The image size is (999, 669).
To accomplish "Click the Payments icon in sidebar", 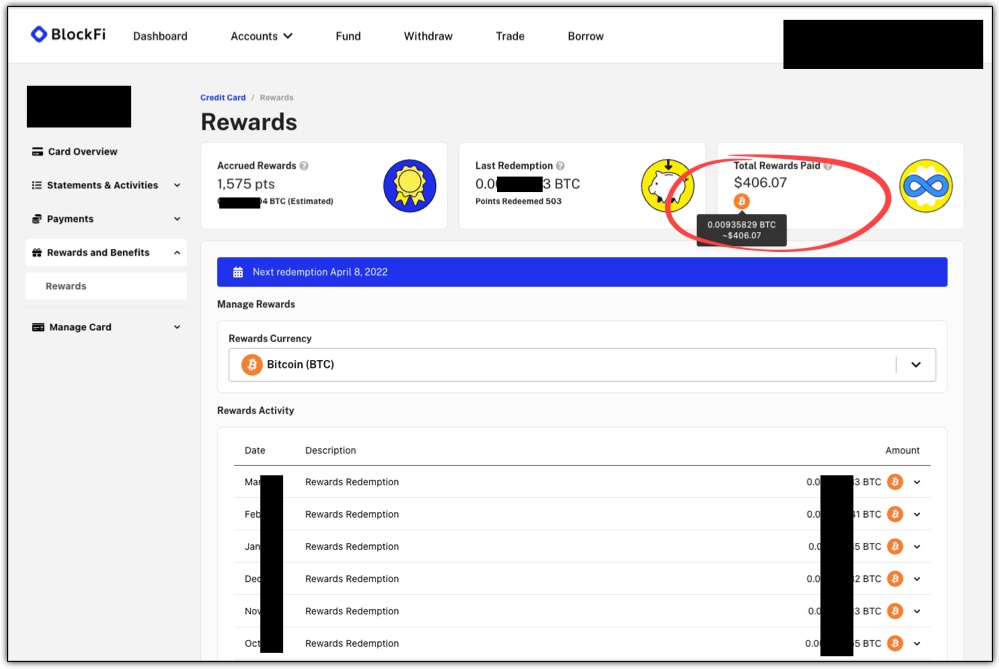I will (x=37, y=219).
